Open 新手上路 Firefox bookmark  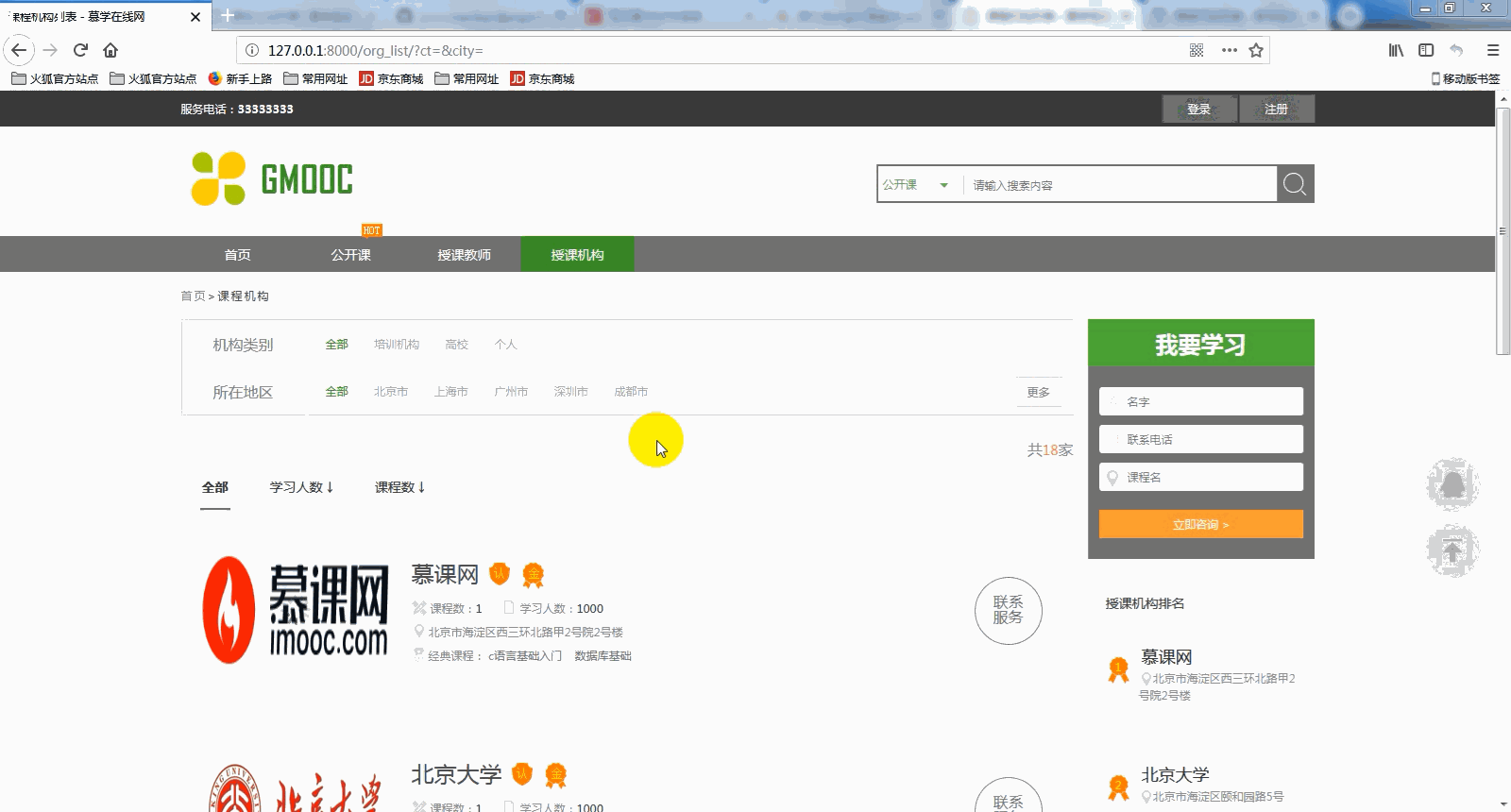(x=240, y=79)
